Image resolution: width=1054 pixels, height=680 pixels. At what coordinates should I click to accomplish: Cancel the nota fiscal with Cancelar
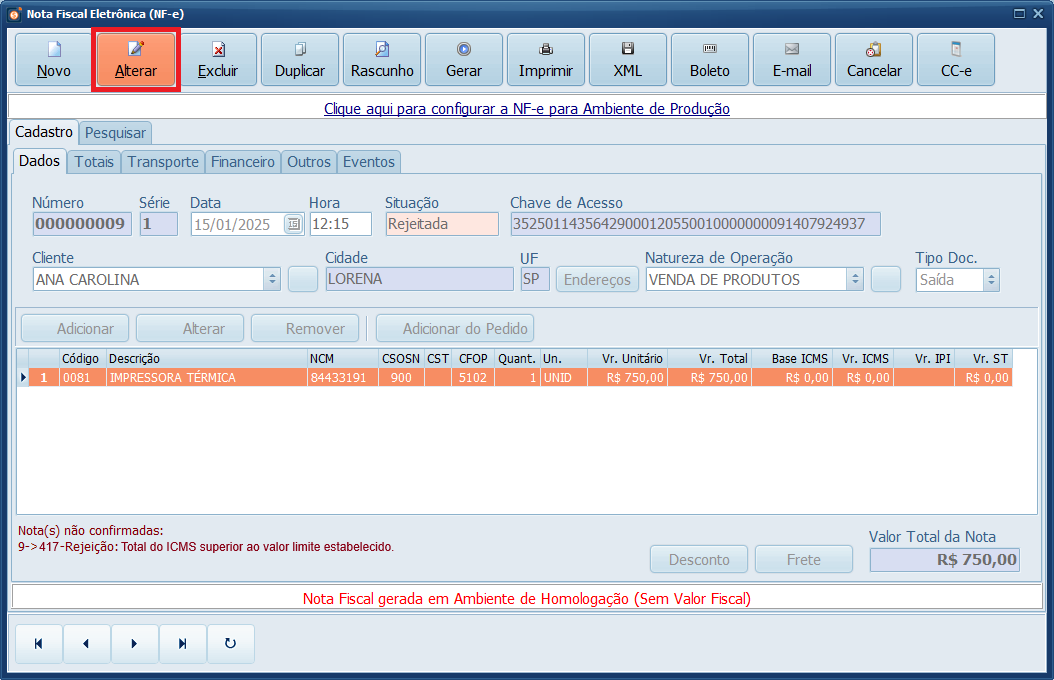(873, 59)
